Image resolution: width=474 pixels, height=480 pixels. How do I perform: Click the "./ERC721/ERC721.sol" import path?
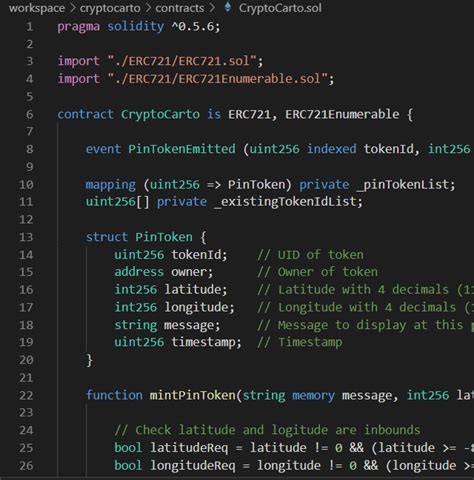tap(182, 61)
